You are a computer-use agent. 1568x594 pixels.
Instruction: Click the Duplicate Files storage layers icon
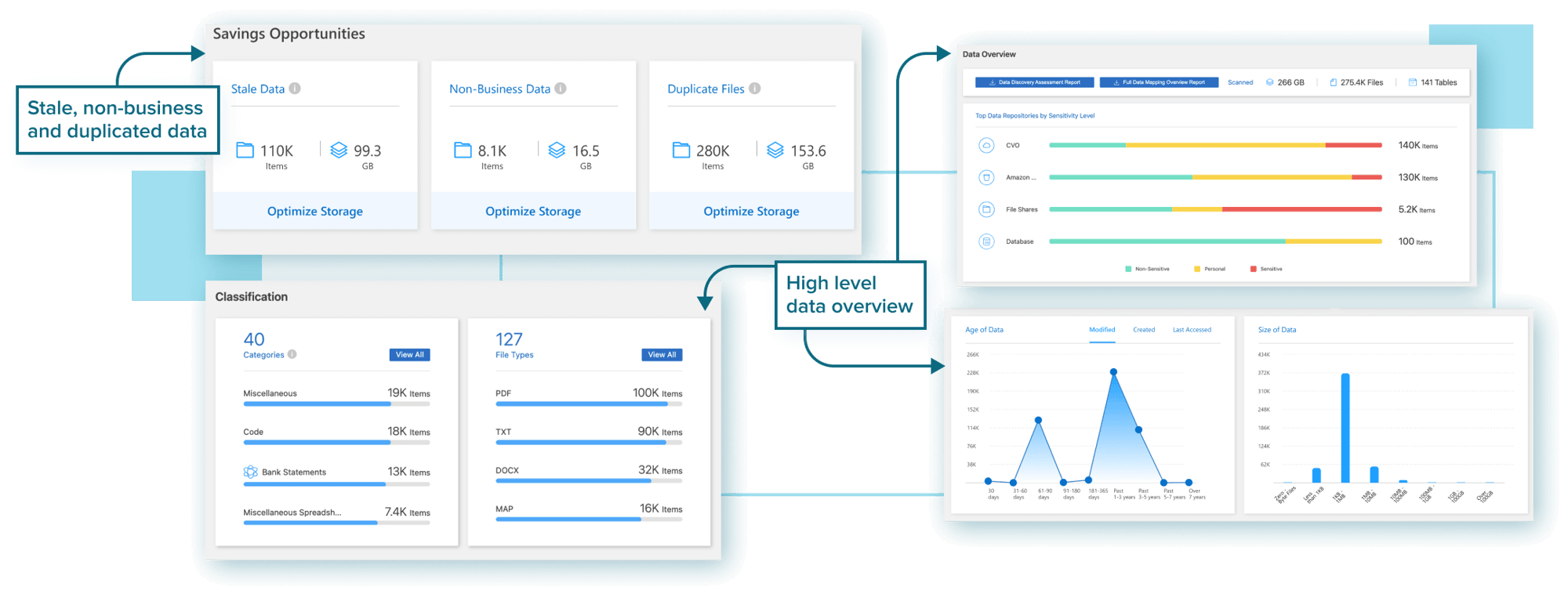point(775,150)
